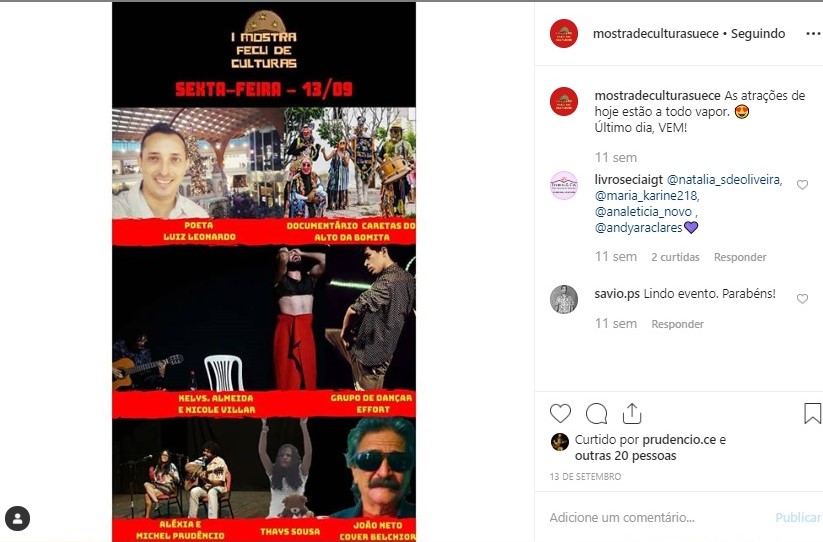
Task: Reply to the livroseciaigt comment
Action: click(x=740, y=257)
